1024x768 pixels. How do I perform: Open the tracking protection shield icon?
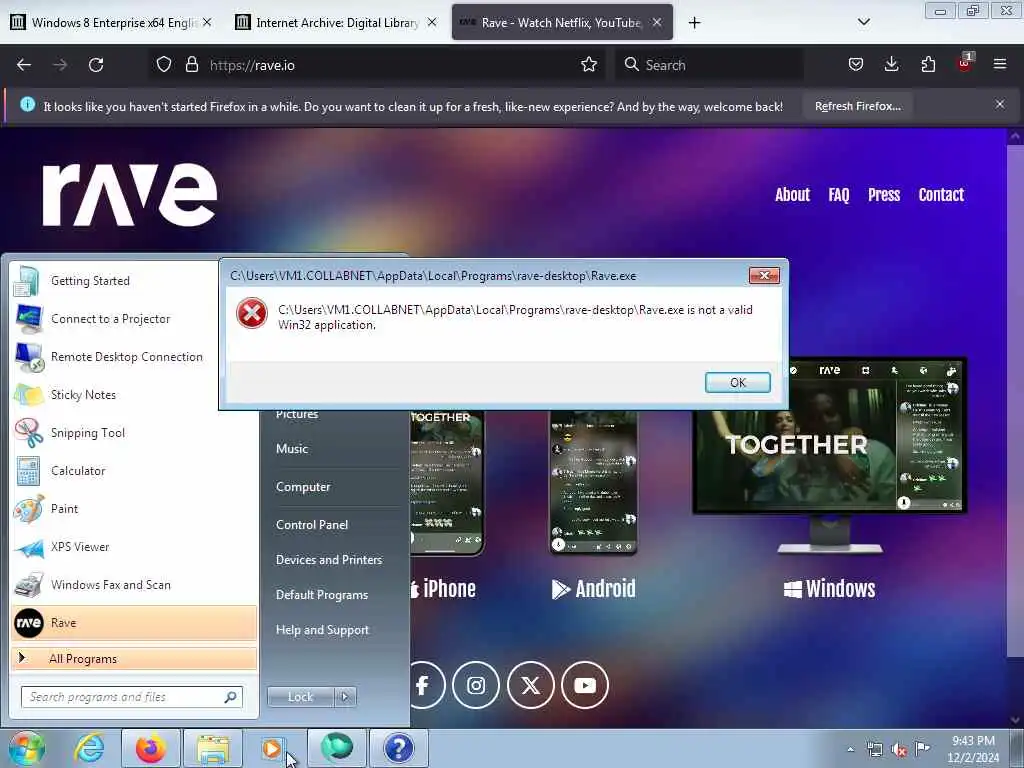(164, 65)
